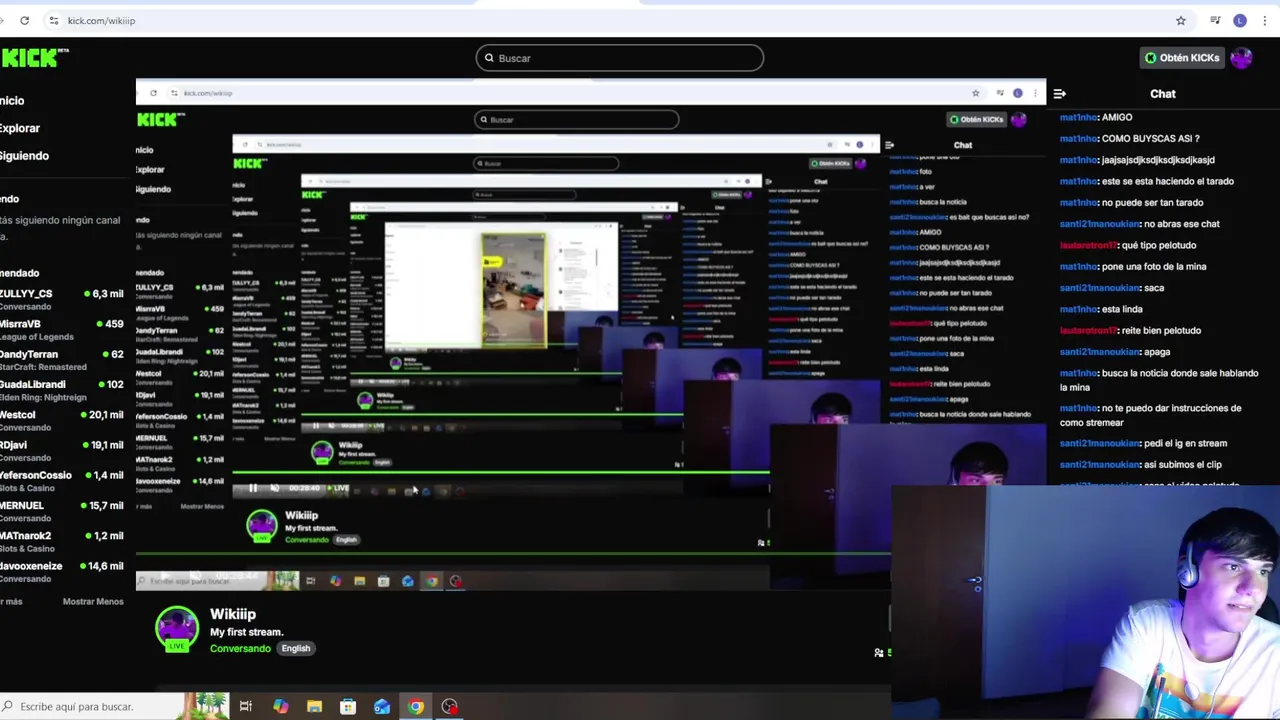The height and width of the screenshot is (720, 1280).
Task: Open Task View from the taskbar
Action: (246, 706)
